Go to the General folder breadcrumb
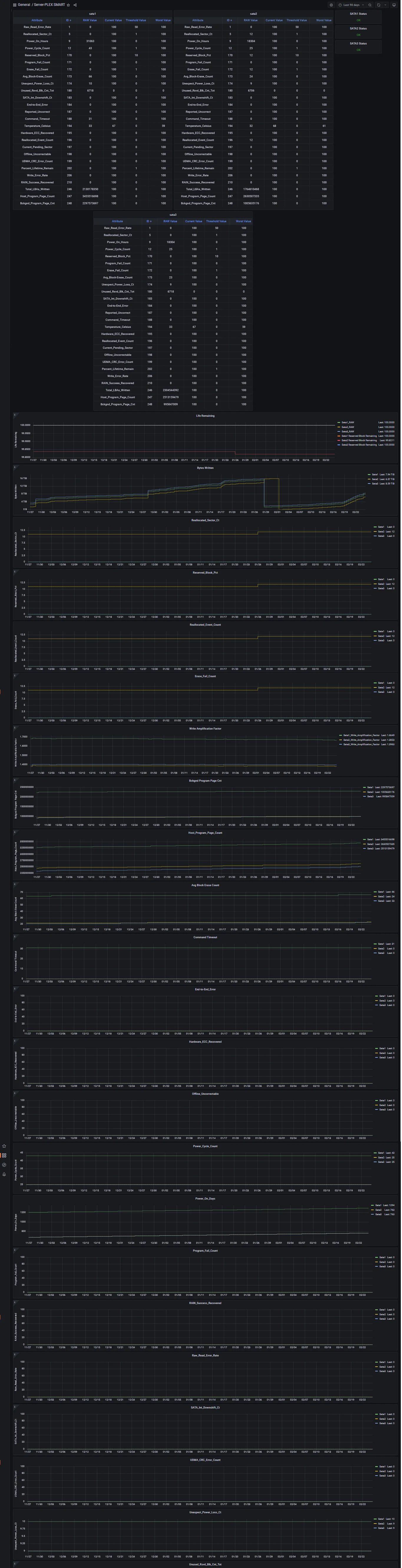The height and width of the screenshot is (1568, 402). tap(24, 5)
